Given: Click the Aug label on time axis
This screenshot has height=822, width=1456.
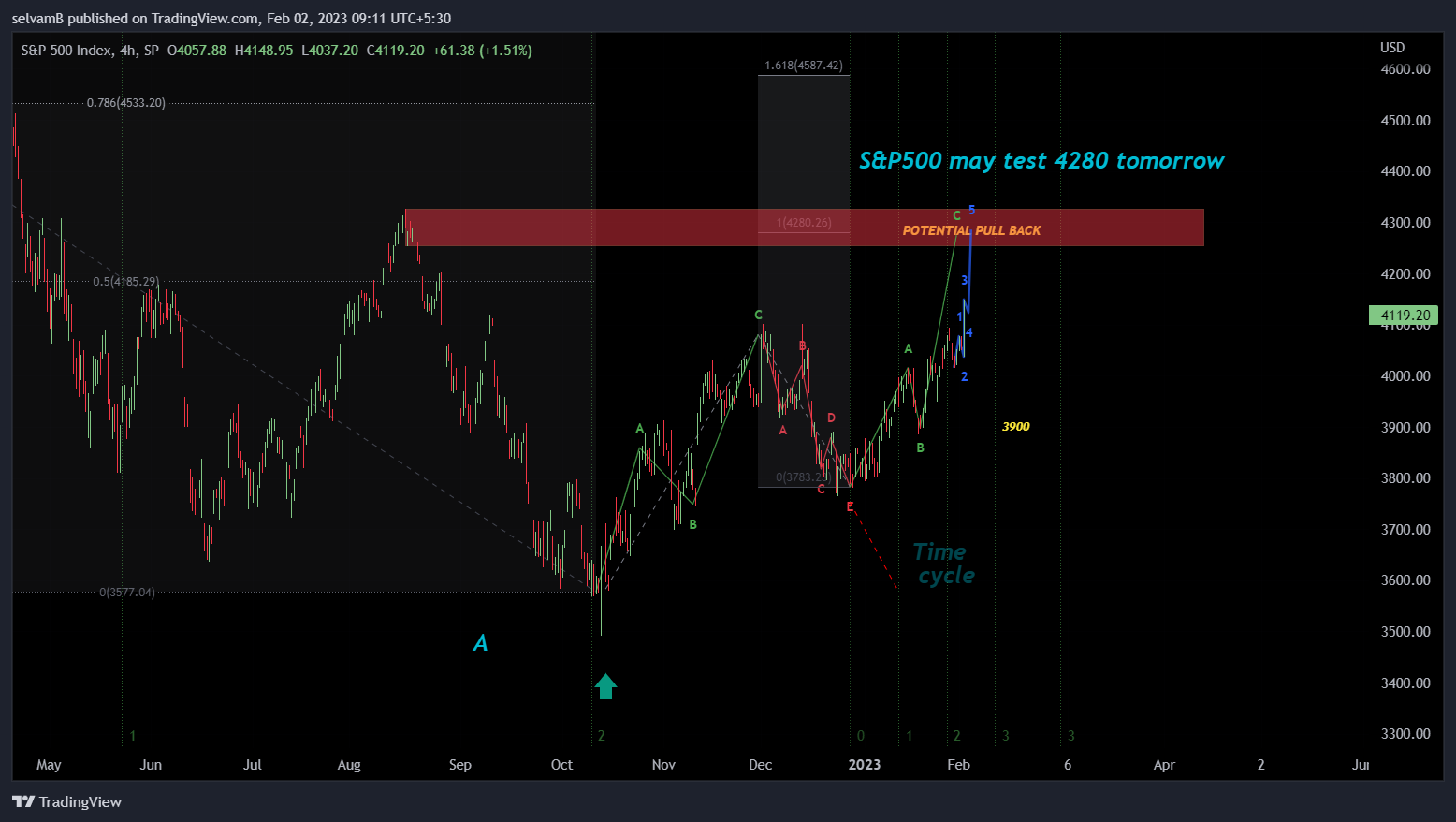Looking at the screenshot, I should pos(349,765).
